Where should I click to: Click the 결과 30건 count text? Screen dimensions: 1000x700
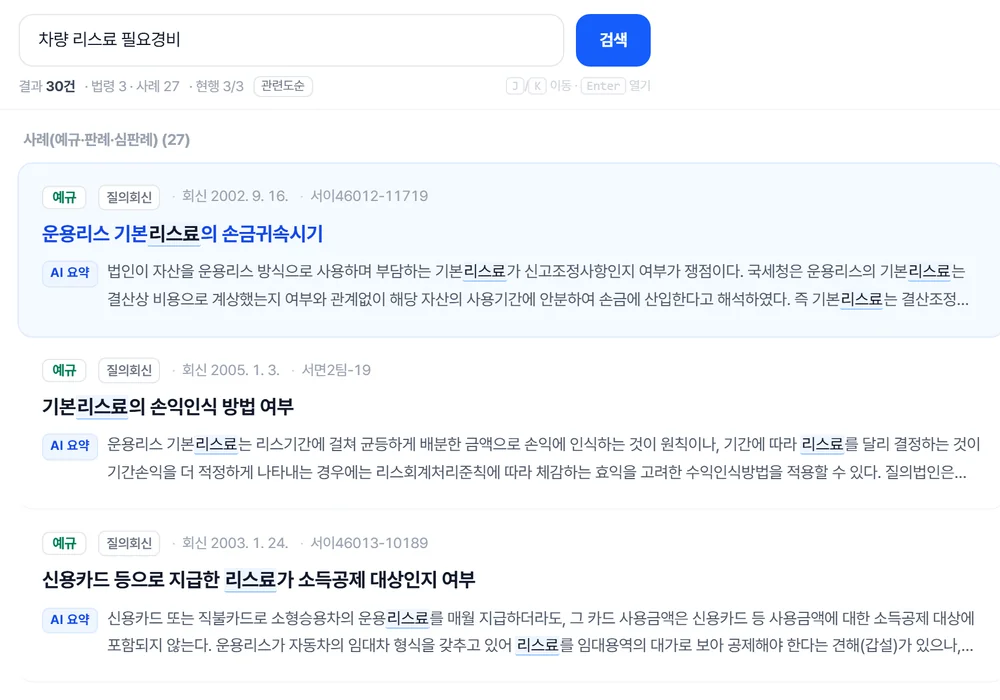47,86
